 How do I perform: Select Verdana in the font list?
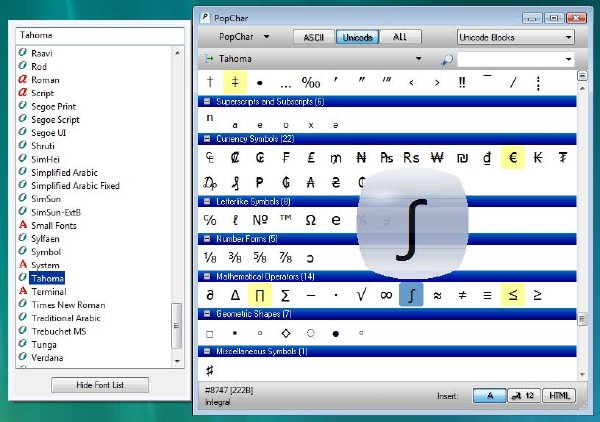tap(46, 357)
